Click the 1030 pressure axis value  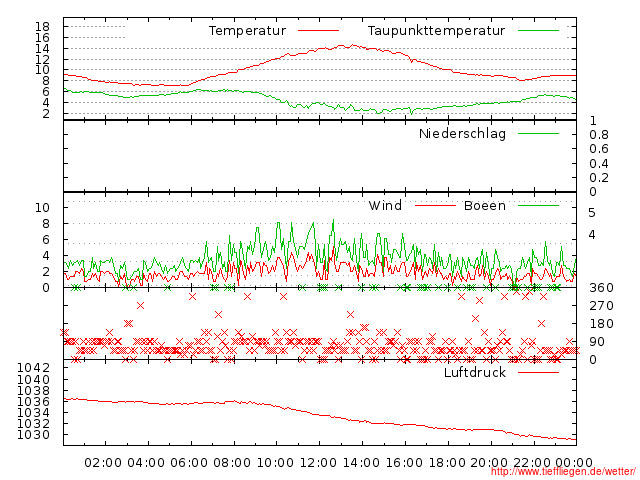(33, 435)
